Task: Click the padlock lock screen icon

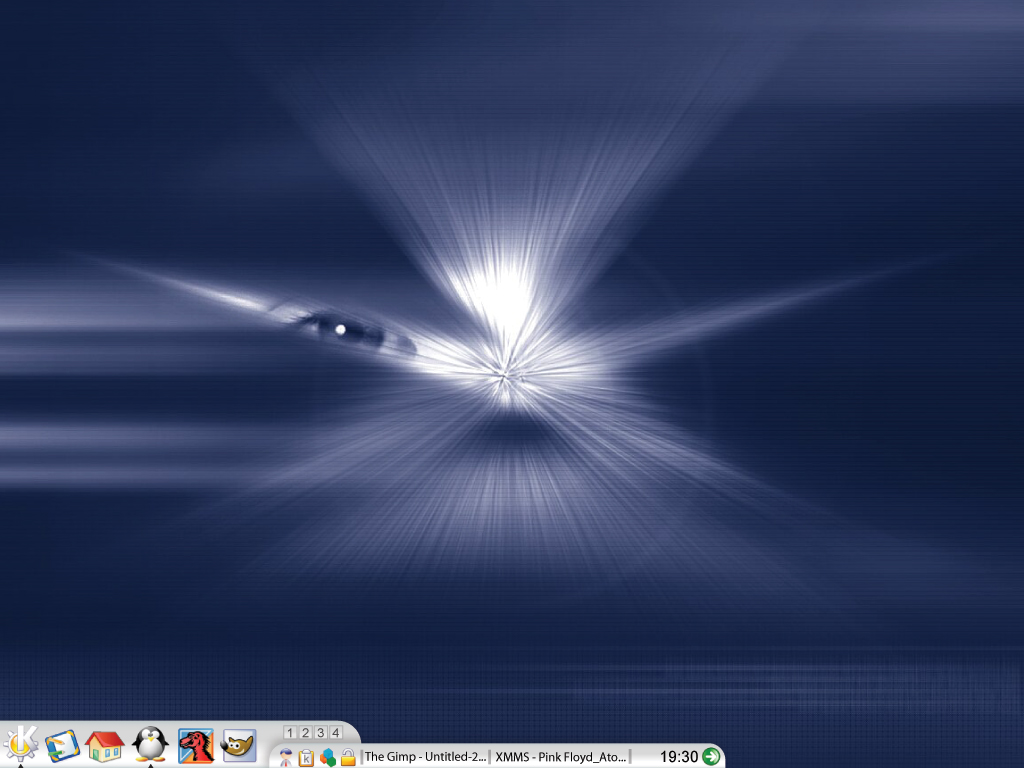Action: pyautogui.click(x=348, y=757)
